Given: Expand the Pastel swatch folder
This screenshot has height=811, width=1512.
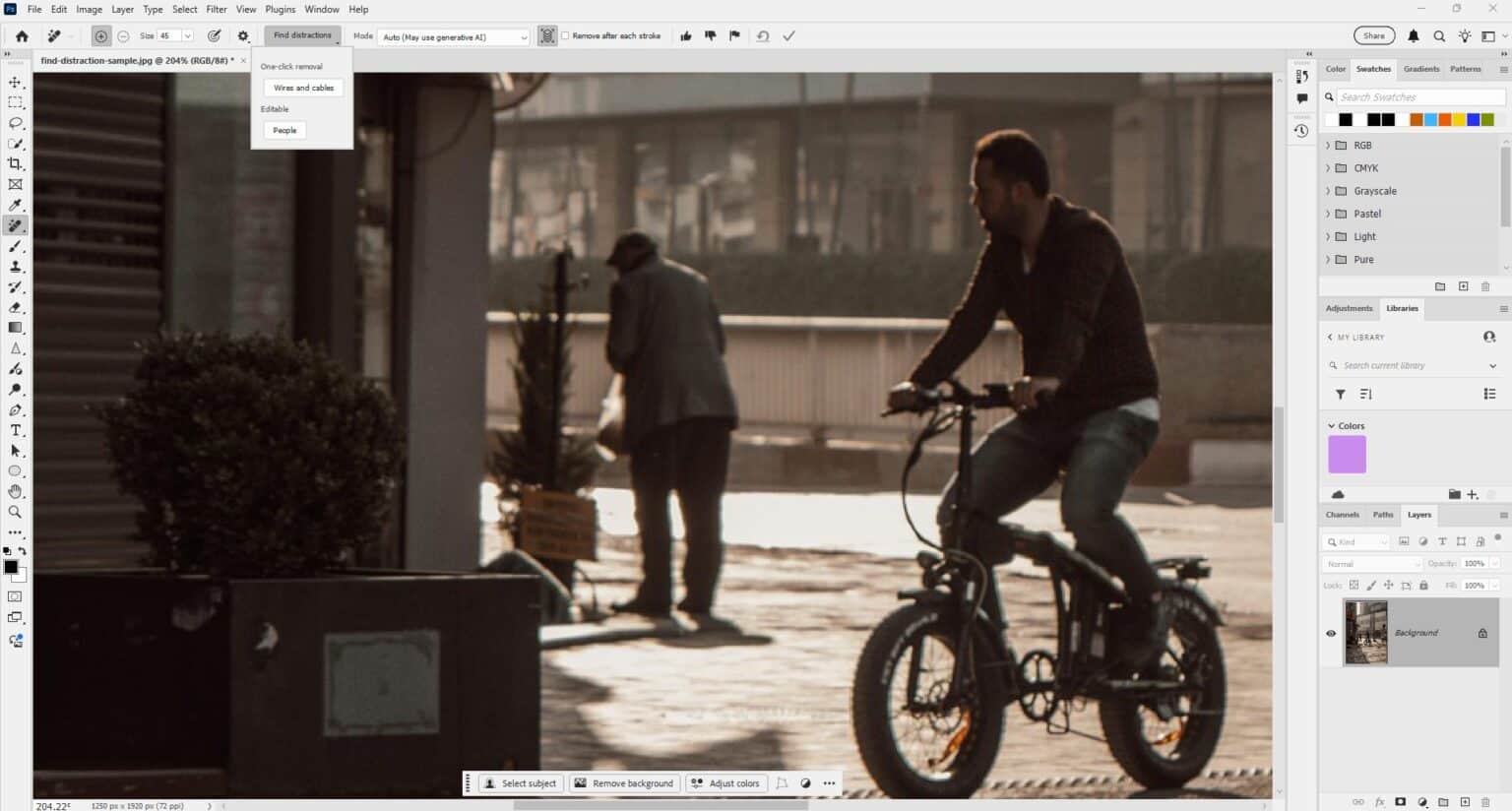Looking at the screenshot, I should pos(1328,214).
